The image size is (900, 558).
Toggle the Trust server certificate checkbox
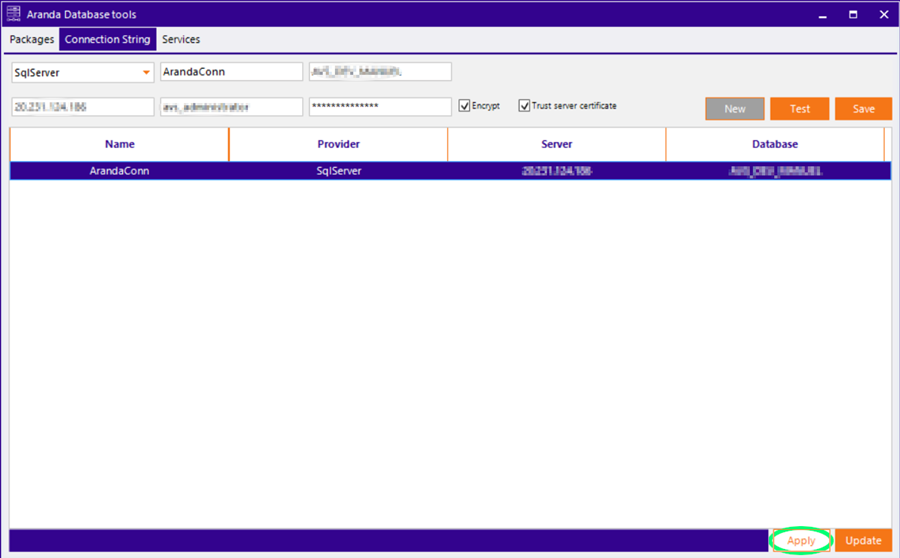click(x=524, y=106)
